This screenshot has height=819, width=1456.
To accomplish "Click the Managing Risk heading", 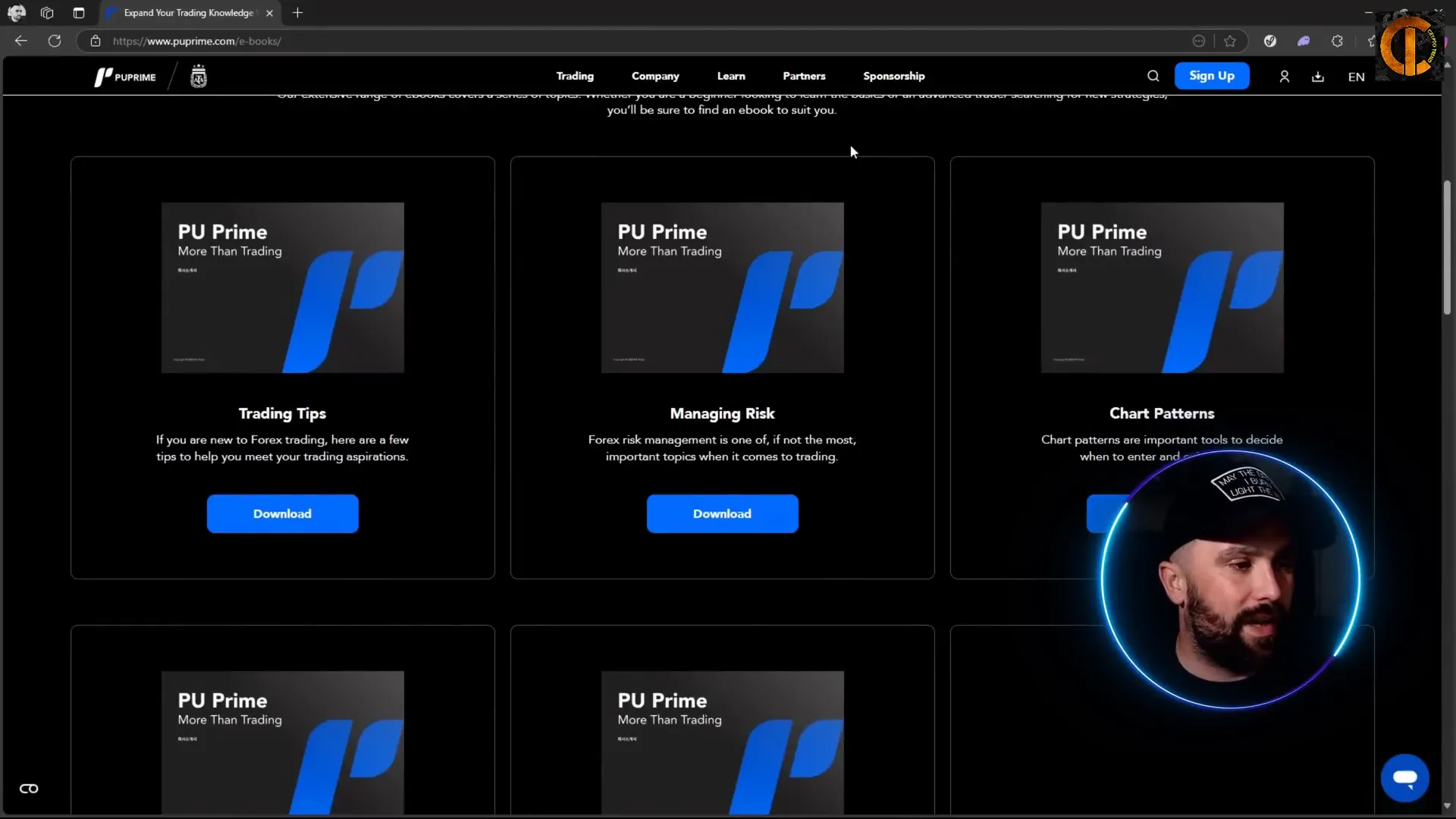I will coord(722,413).
